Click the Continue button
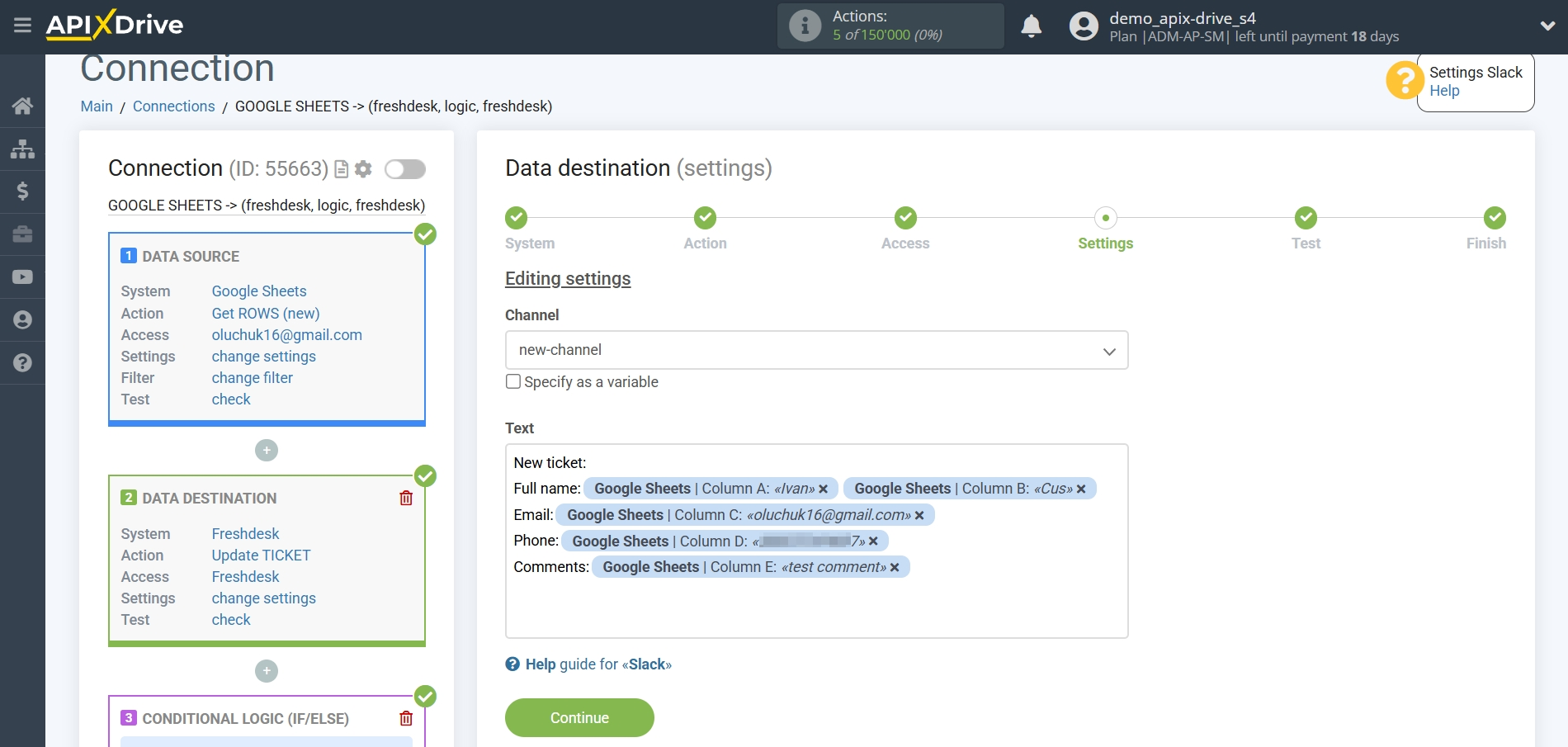1568x747 pixels. point(579,717)
